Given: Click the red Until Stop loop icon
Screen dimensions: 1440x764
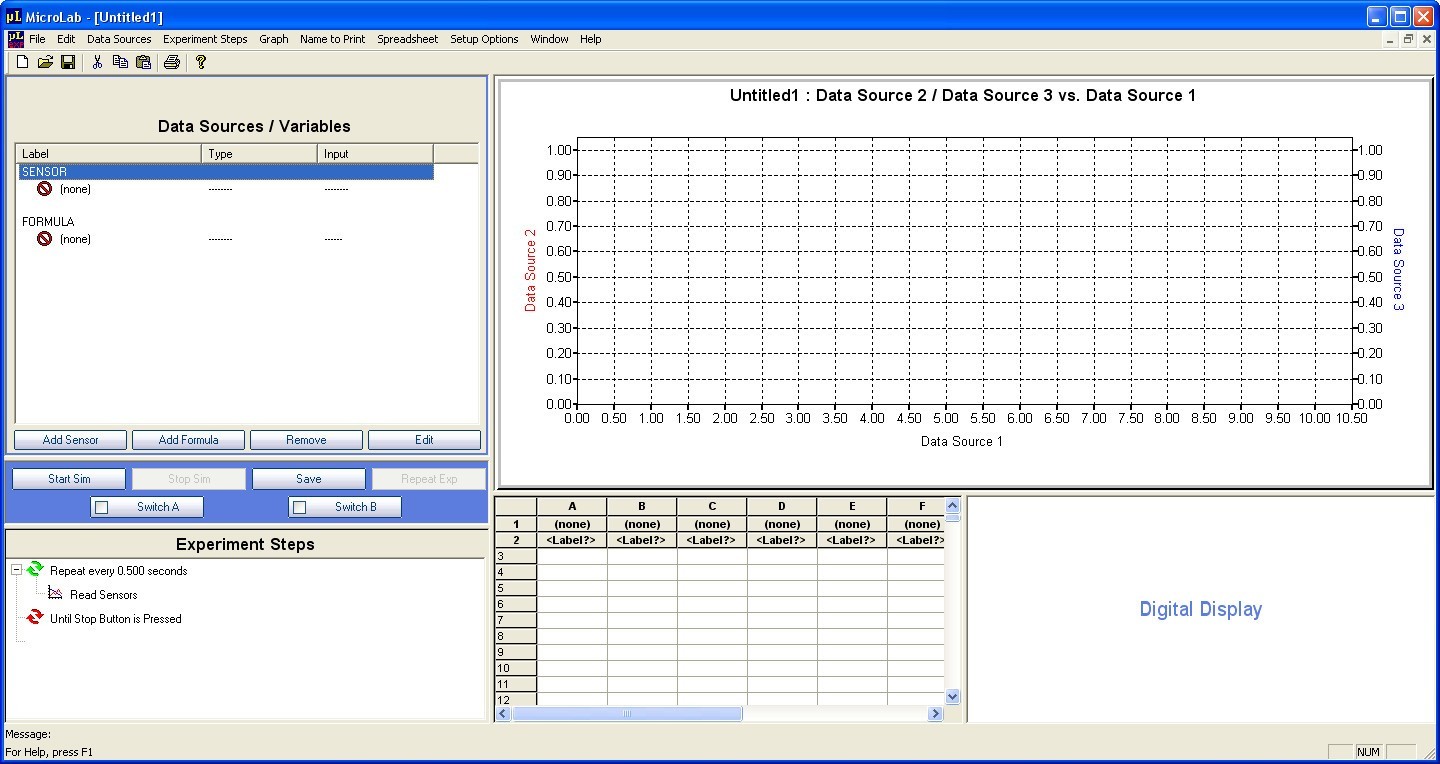Looking at the screenshot, I should (x=35, y=618).
